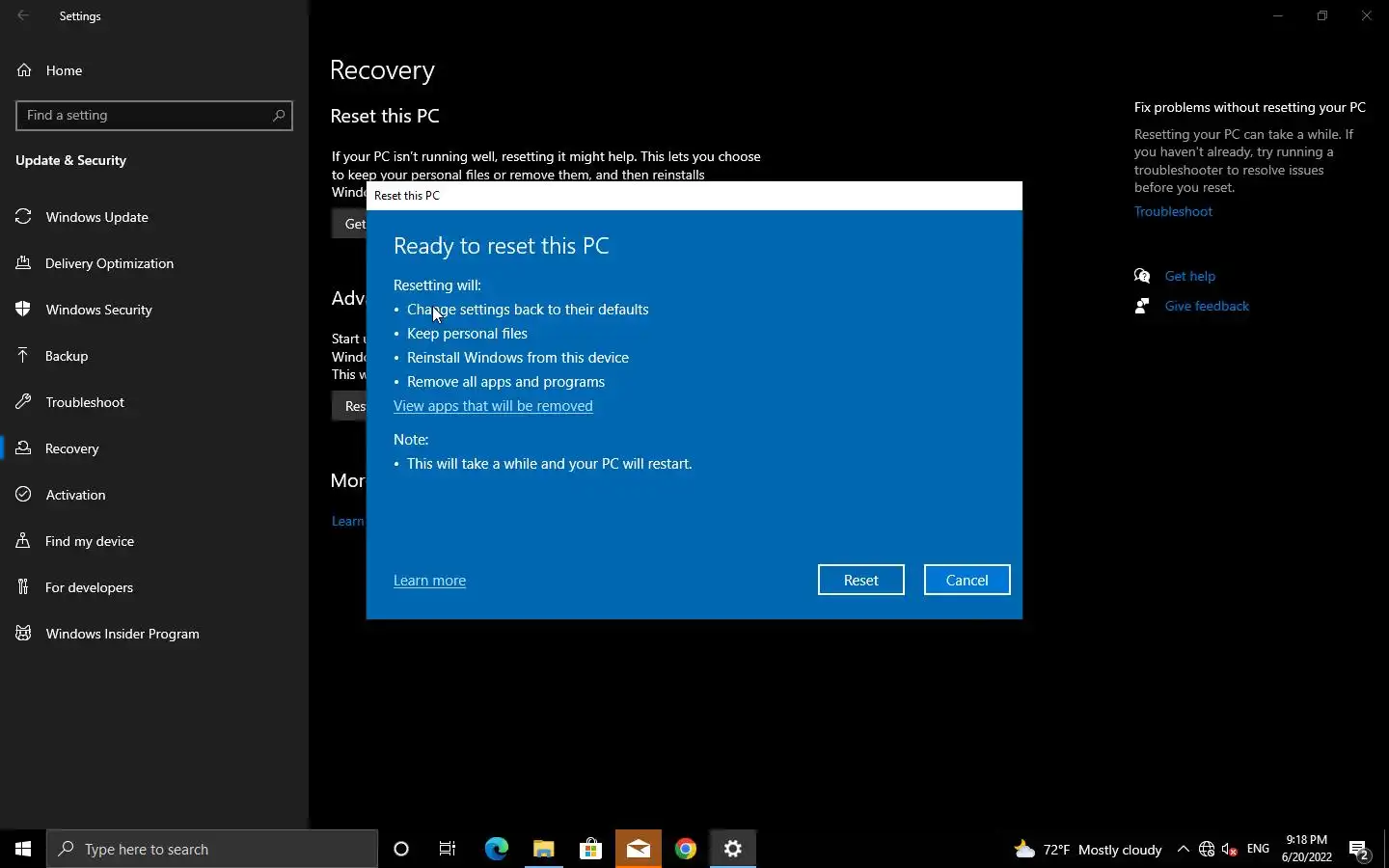Open the Give feedback link
1389x868 pixels.
coord(1207,306)
